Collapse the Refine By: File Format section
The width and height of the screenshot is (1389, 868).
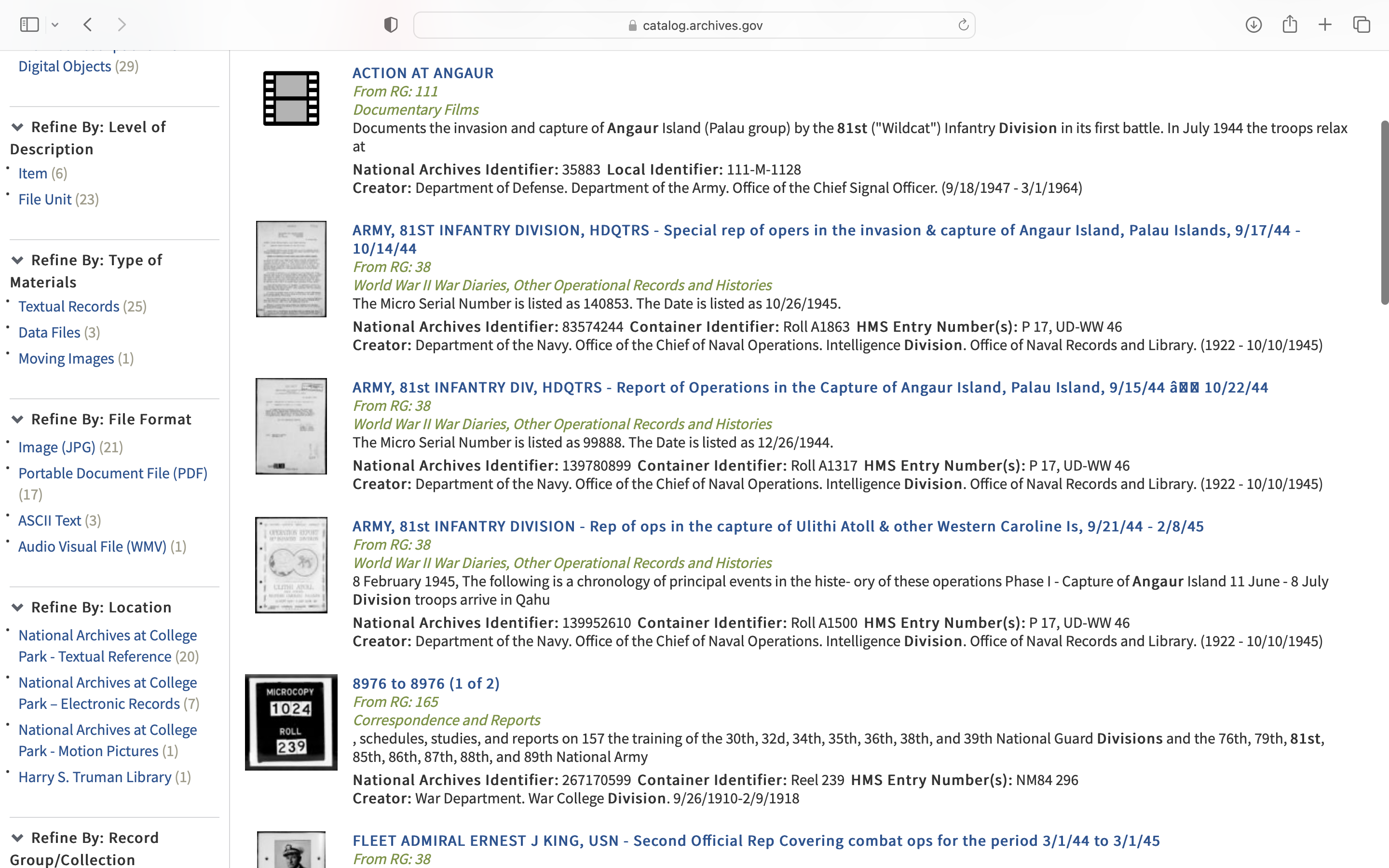point(18,420)
